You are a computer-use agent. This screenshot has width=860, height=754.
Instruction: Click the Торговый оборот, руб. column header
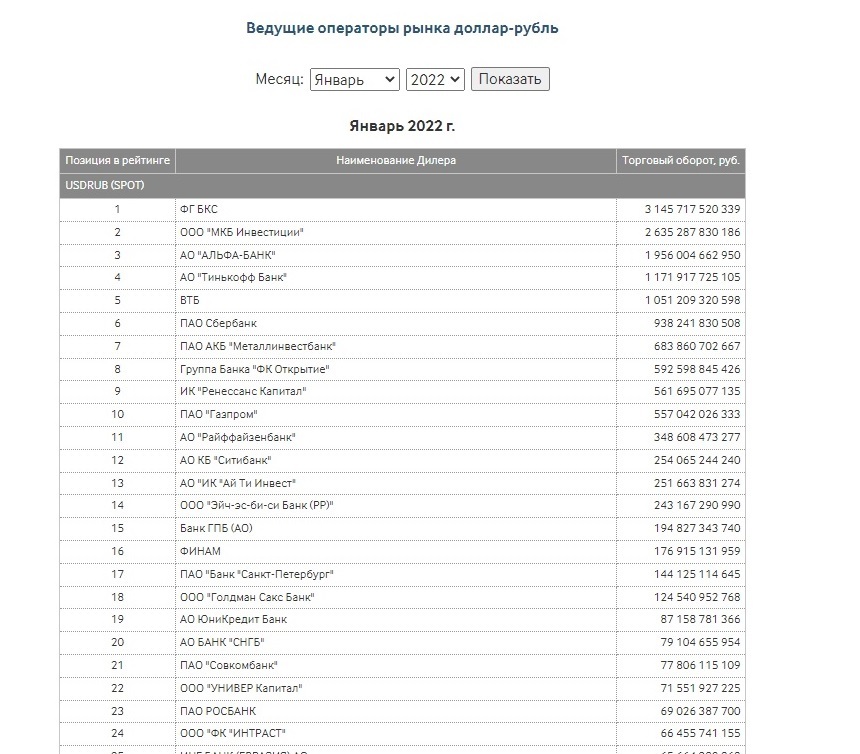tap(681, 161)
